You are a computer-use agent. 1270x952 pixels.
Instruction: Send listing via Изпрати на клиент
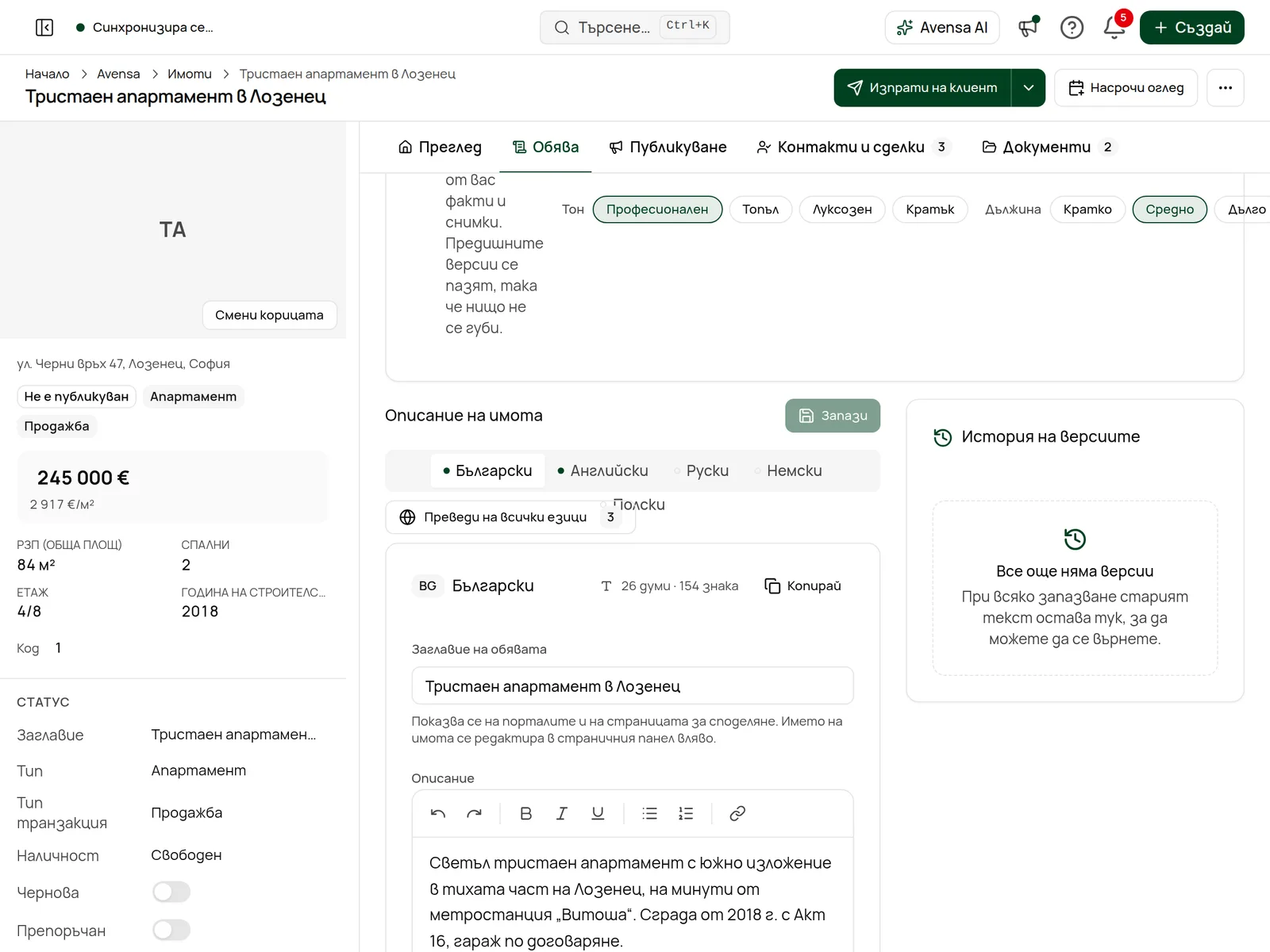(922, 87)
